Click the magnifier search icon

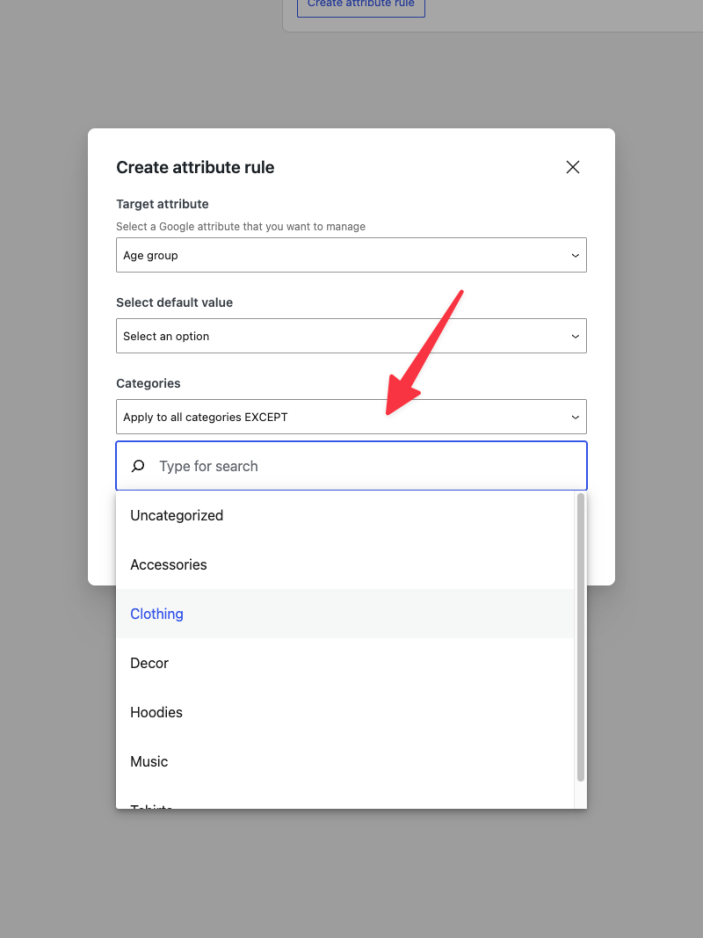pyautogui.click(x=138, y=466)
